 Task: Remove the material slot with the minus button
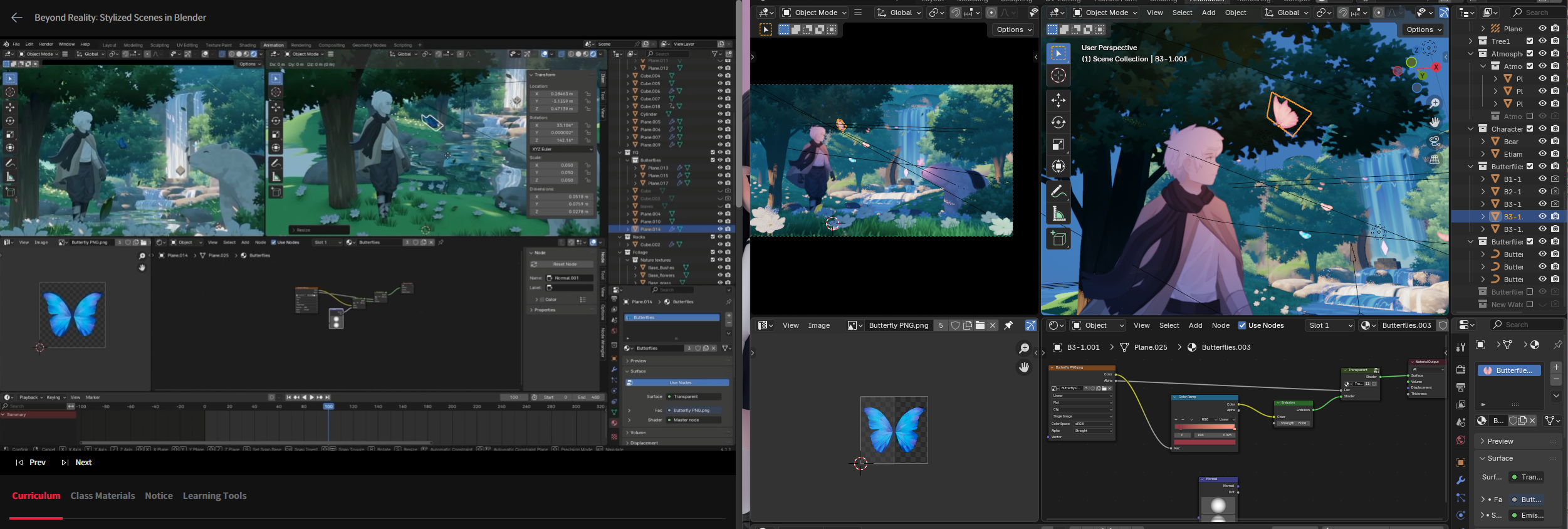[1556, 380]
